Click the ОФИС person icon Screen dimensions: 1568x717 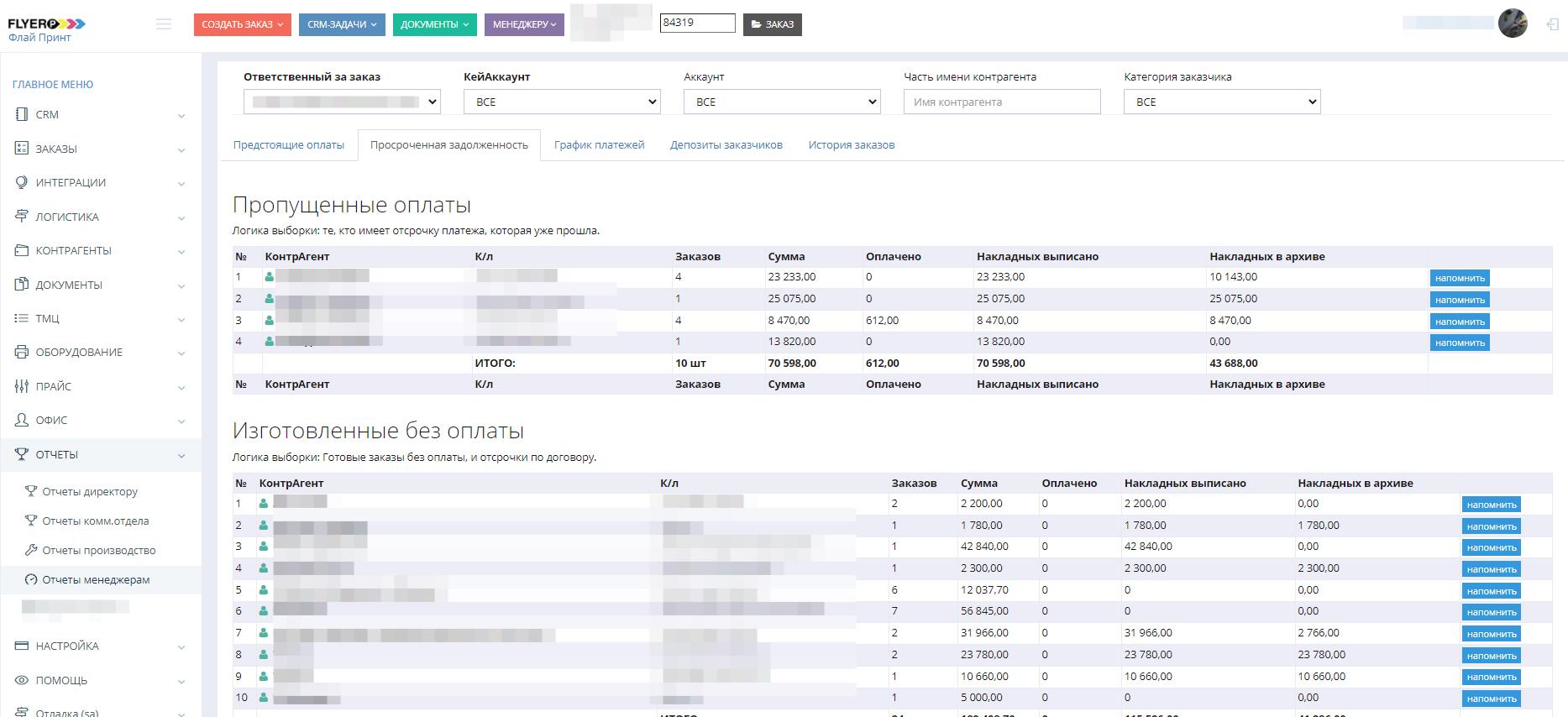[22, 420]
